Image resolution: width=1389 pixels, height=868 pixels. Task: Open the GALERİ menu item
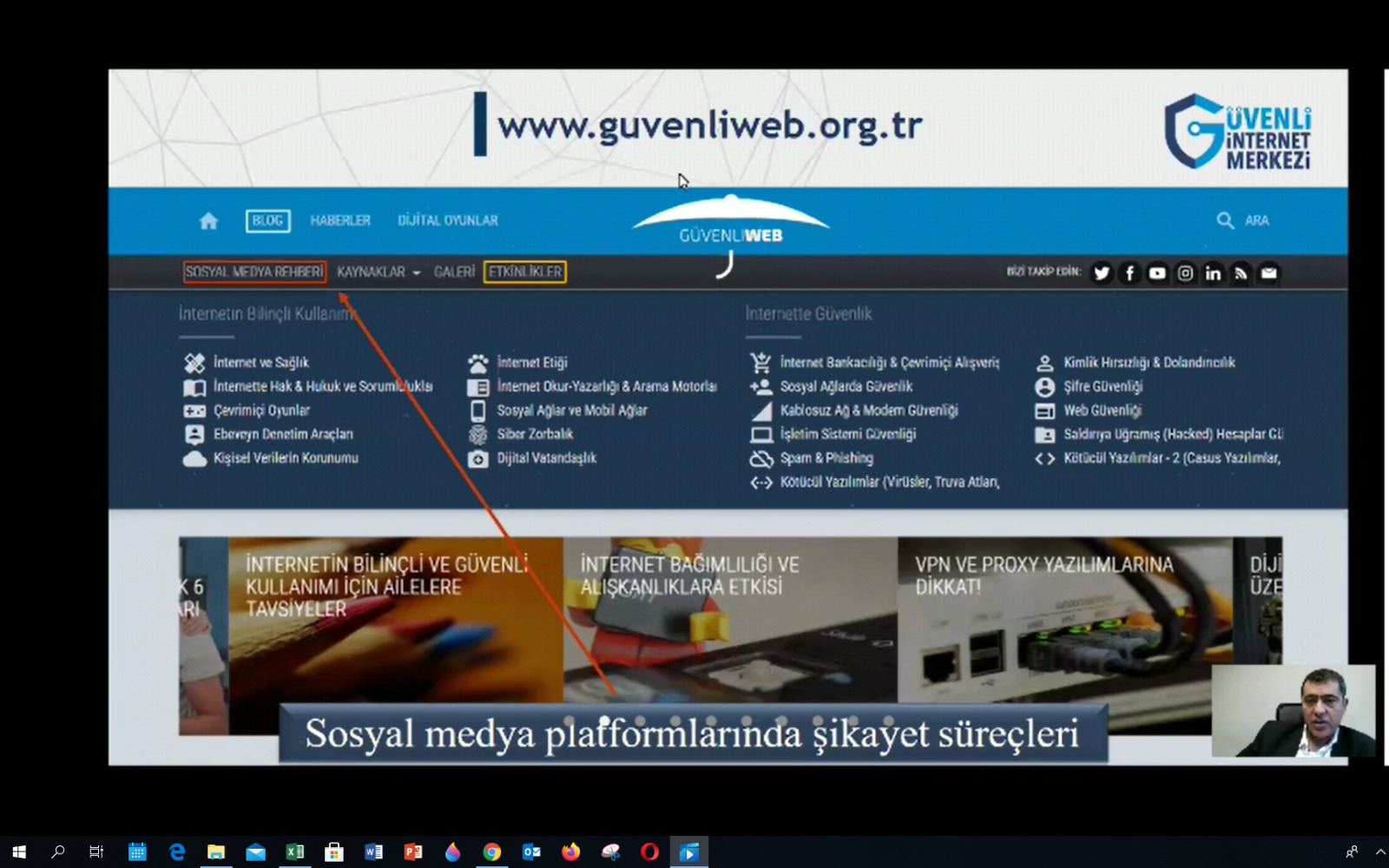454,272
